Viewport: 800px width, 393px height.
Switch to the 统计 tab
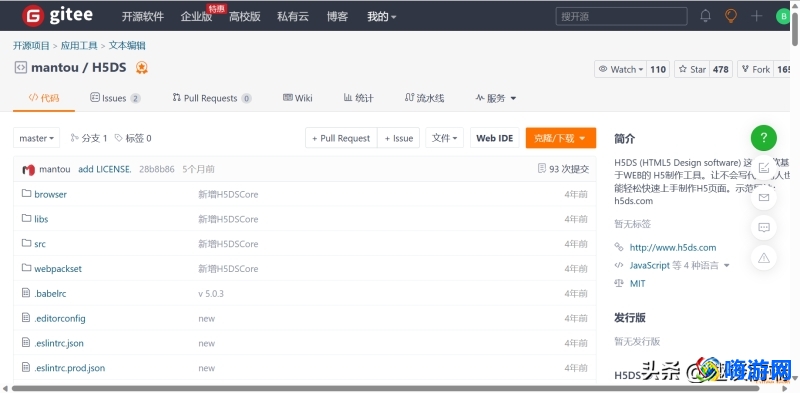358,98
